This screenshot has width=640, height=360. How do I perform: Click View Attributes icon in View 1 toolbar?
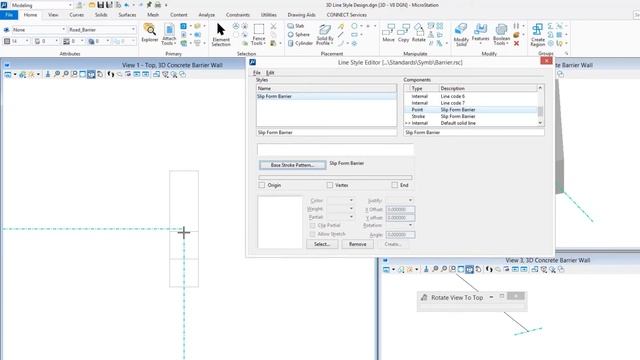pyautogui.click(x=8, y=74)
